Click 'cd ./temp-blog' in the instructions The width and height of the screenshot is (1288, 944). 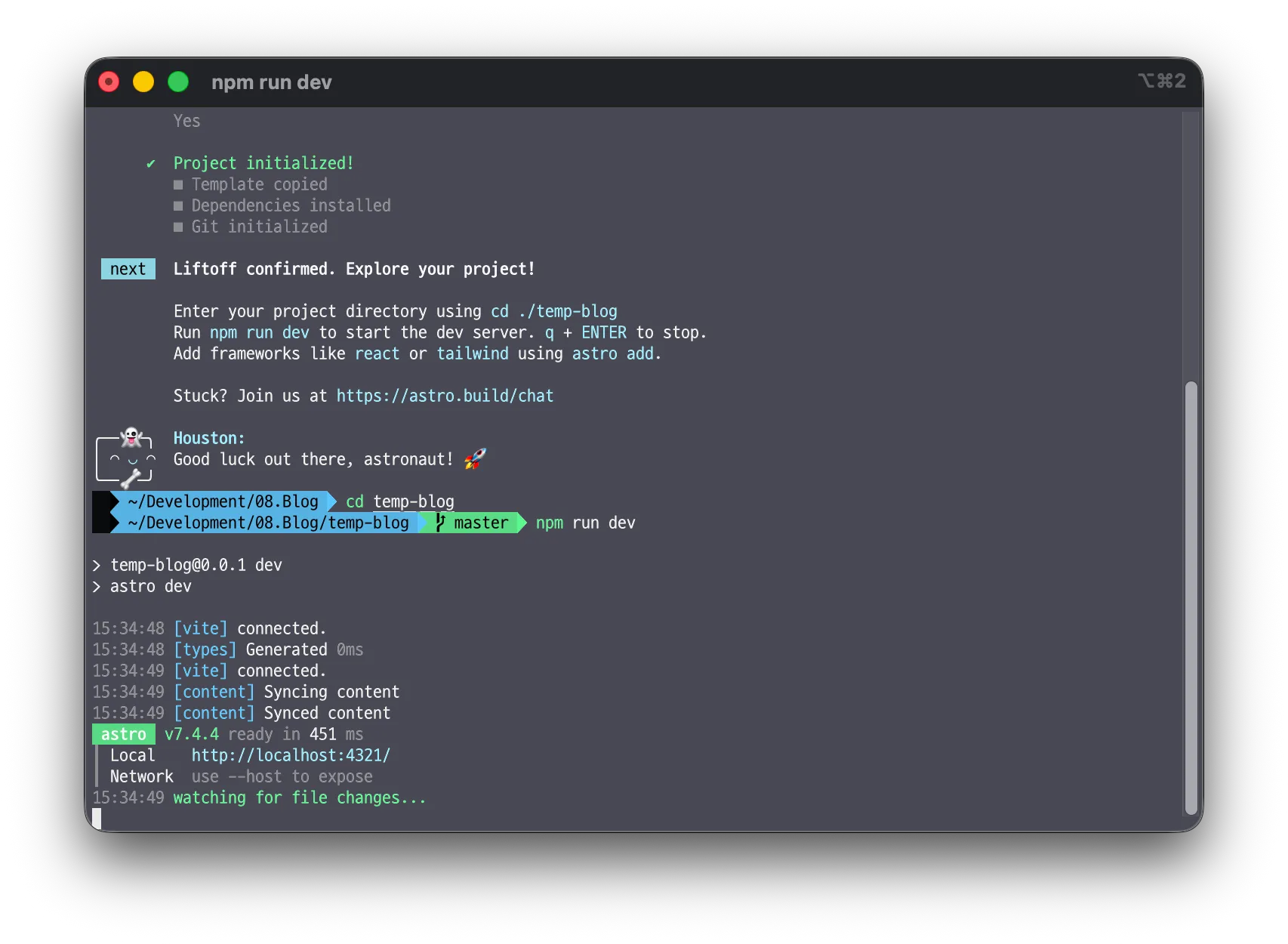(554, 311)
